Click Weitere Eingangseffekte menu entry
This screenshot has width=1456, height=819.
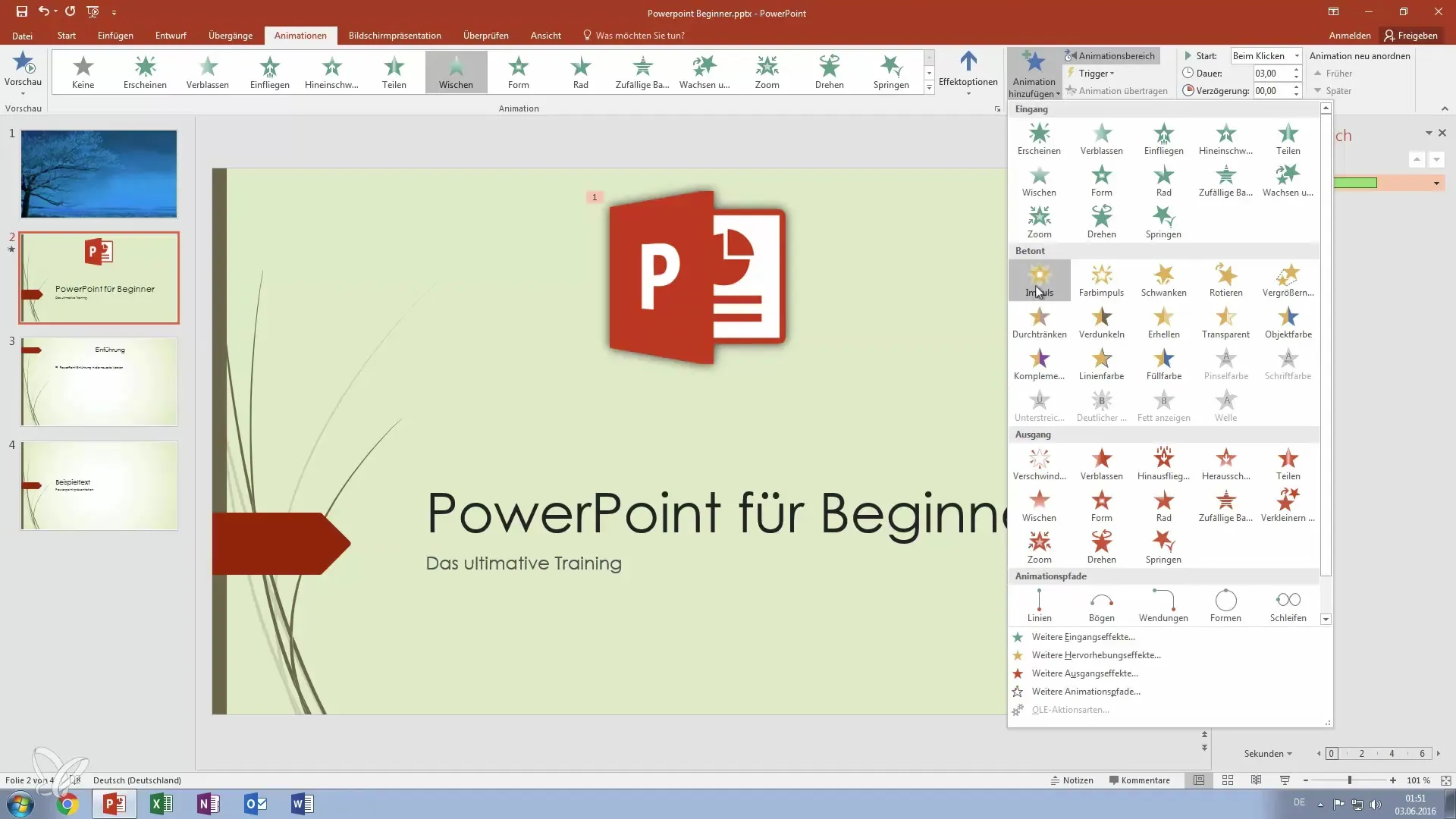(x=1083, y=637)
